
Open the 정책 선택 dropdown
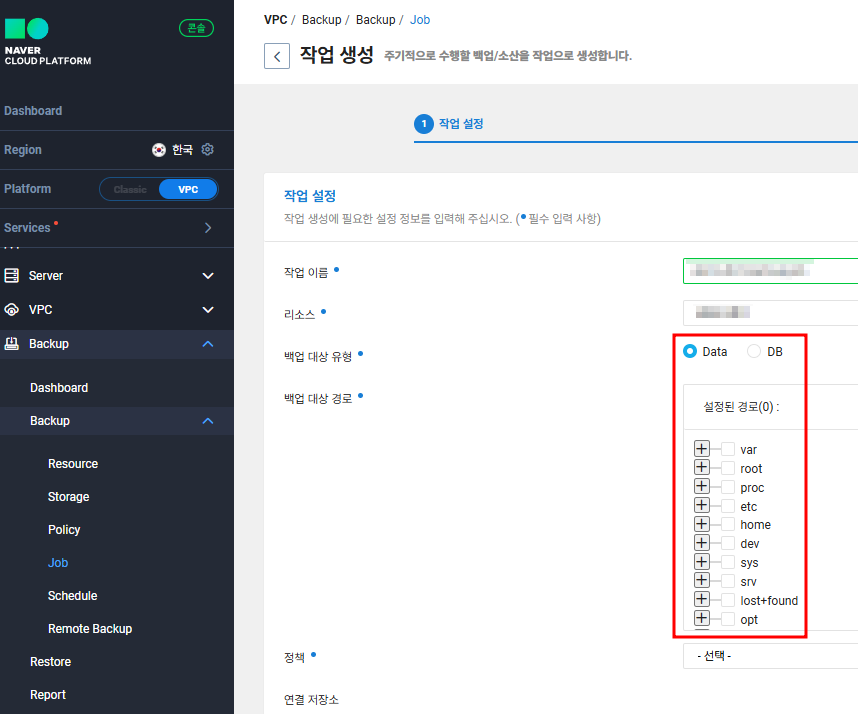click(x=770, y=655)
